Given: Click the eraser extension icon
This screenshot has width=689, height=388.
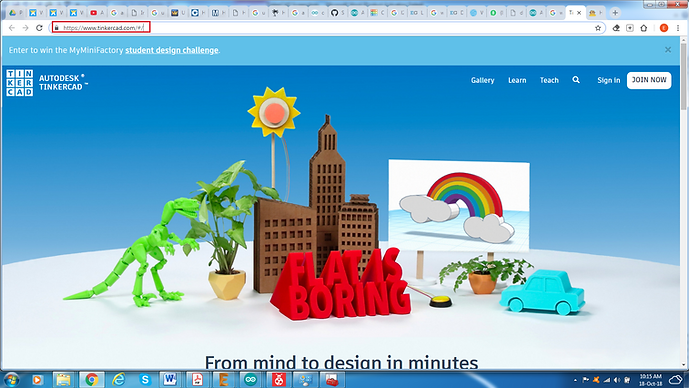Looking at the screenshot, I should [x=616, y=28].
